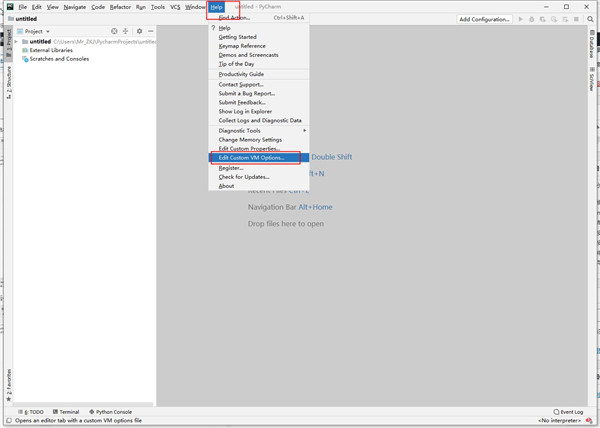Click the Locate/Scroll from Source icon

point(114,31)
